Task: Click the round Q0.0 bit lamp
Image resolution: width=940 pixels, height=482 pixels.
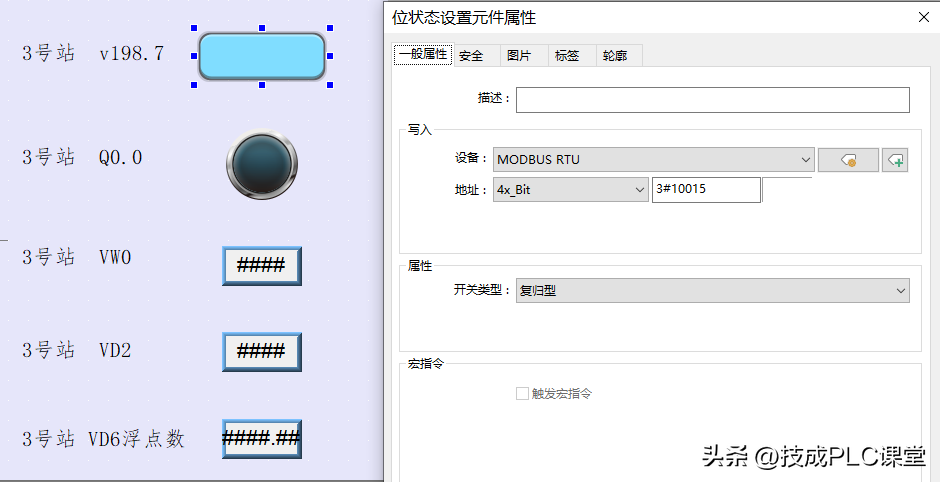Action: point(262,162)
